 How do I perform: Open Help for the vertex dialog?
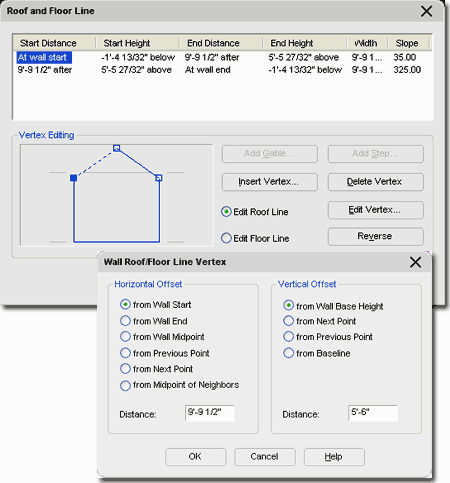tap(334, 457)
